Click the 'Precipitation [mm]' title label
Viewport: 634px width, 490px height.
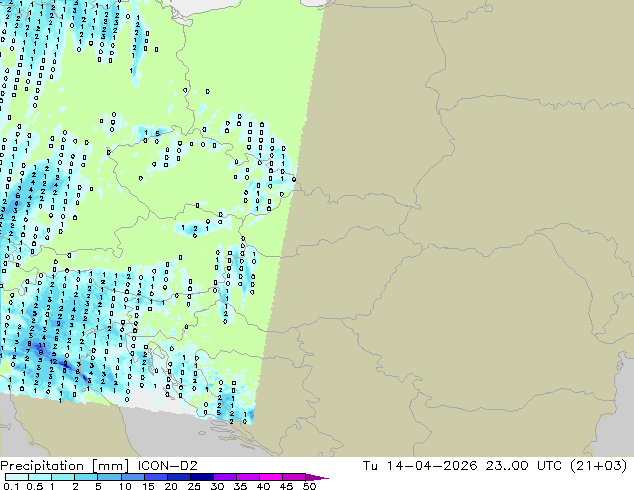click(x=65, y=466)
